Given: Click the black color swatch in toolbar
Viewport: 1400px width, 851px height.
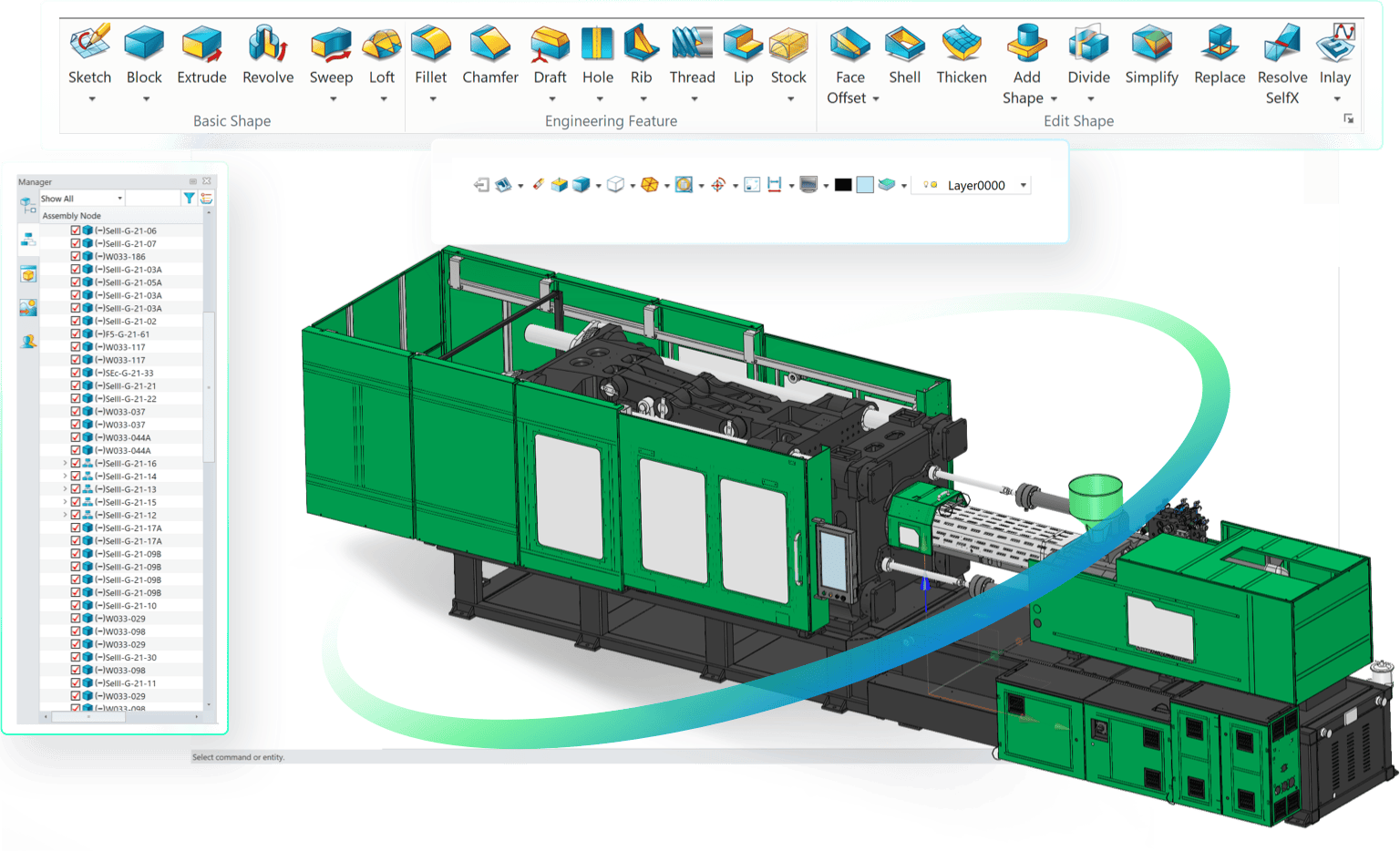Looking at the screenshot, I should tap(843, 185).
